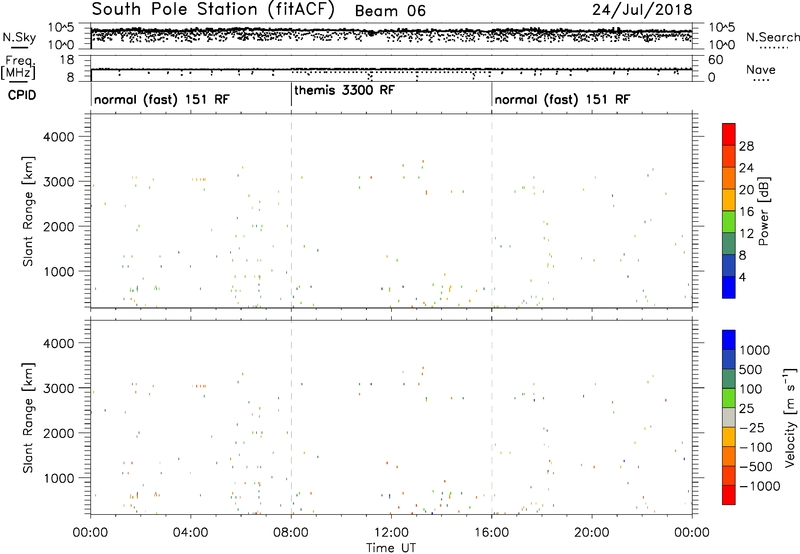
Task: Click the '28' label on Power colorbar
Action: point(746,146)
